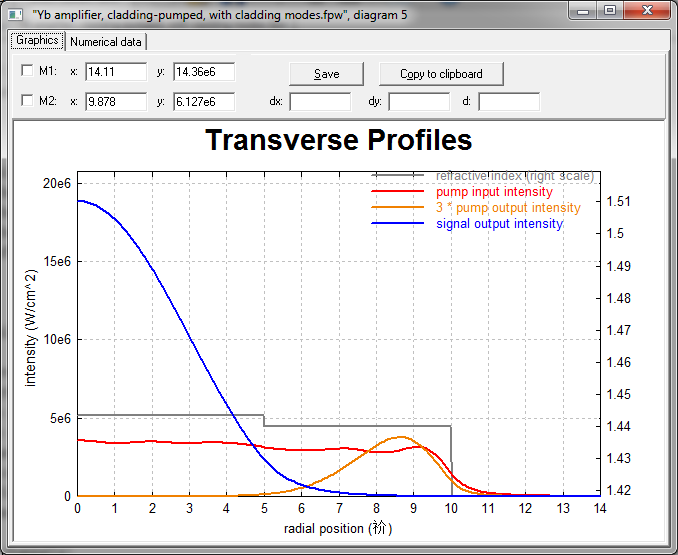This screenshot has width=678, height=555.
Task: Switch to the Numerical data tab
Action: 107,42
